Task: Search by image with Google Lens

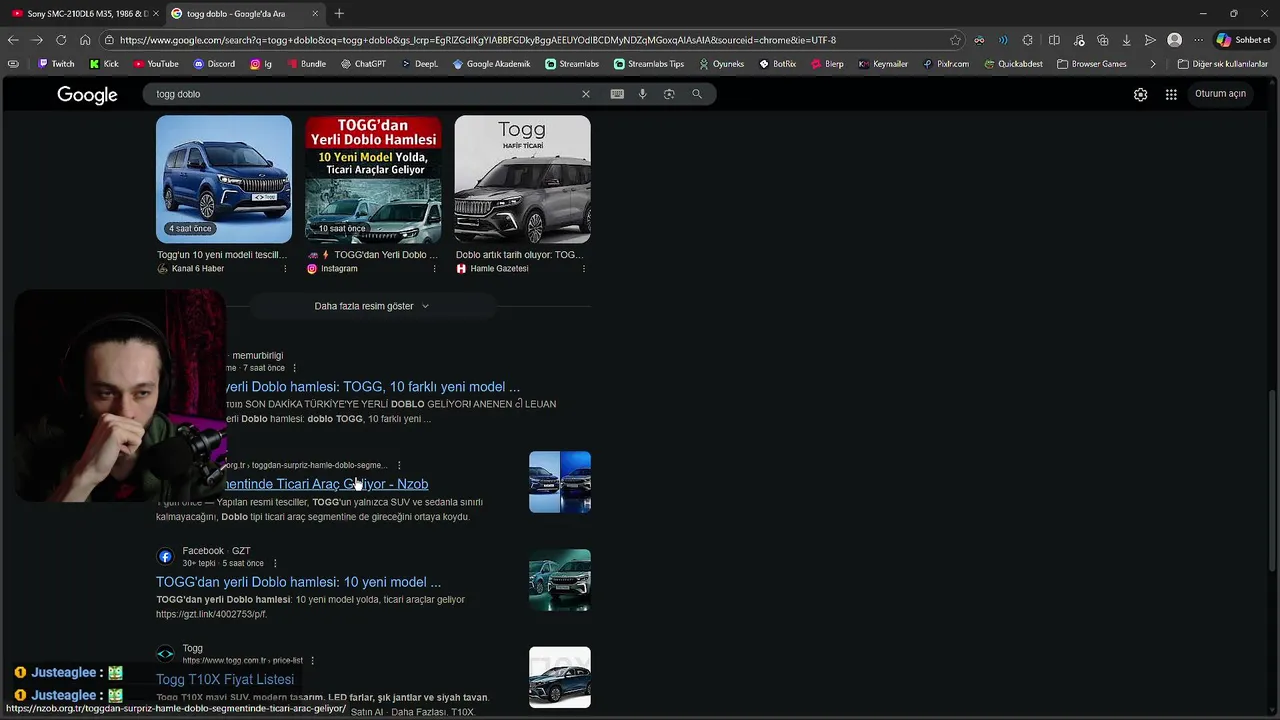Action: [669, 94]
